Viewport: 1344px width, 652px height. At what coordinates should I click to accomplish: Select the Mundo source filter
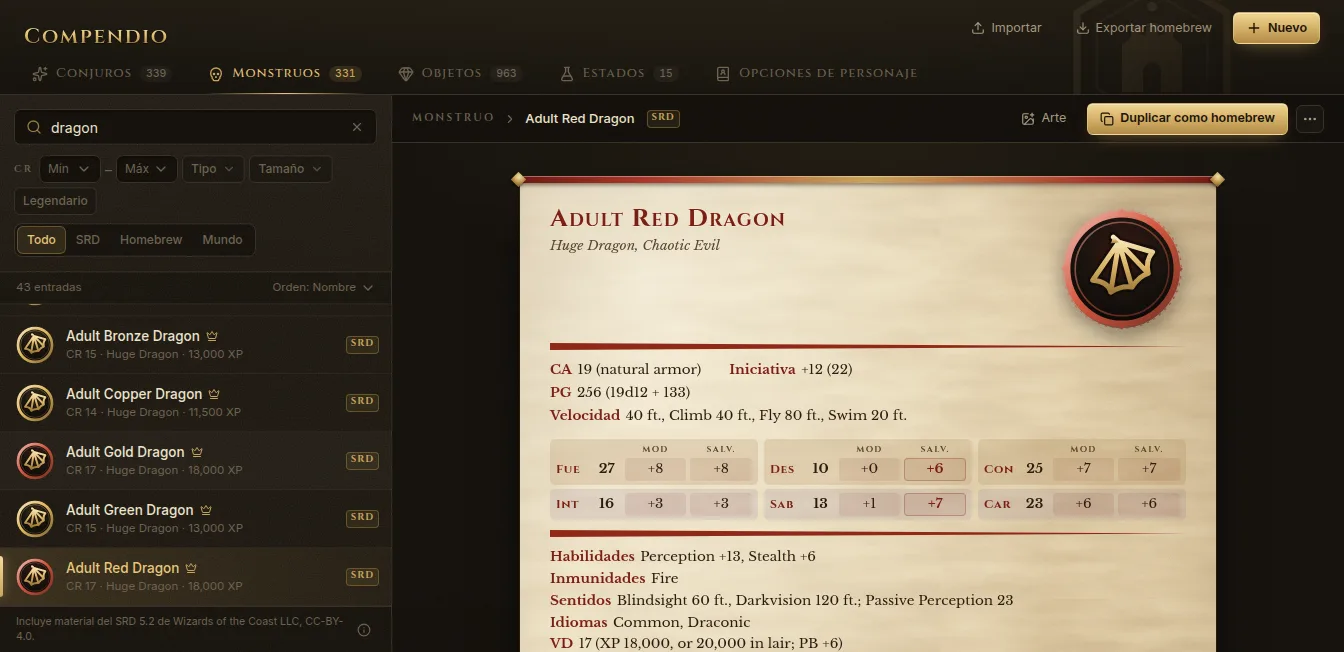(222, 240)
